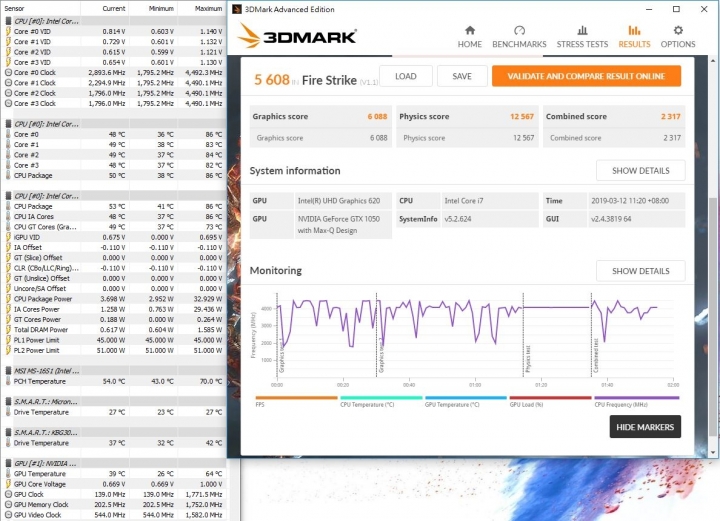
Task: Open the 3DMark HOME tab
Action: click(469, 37)
